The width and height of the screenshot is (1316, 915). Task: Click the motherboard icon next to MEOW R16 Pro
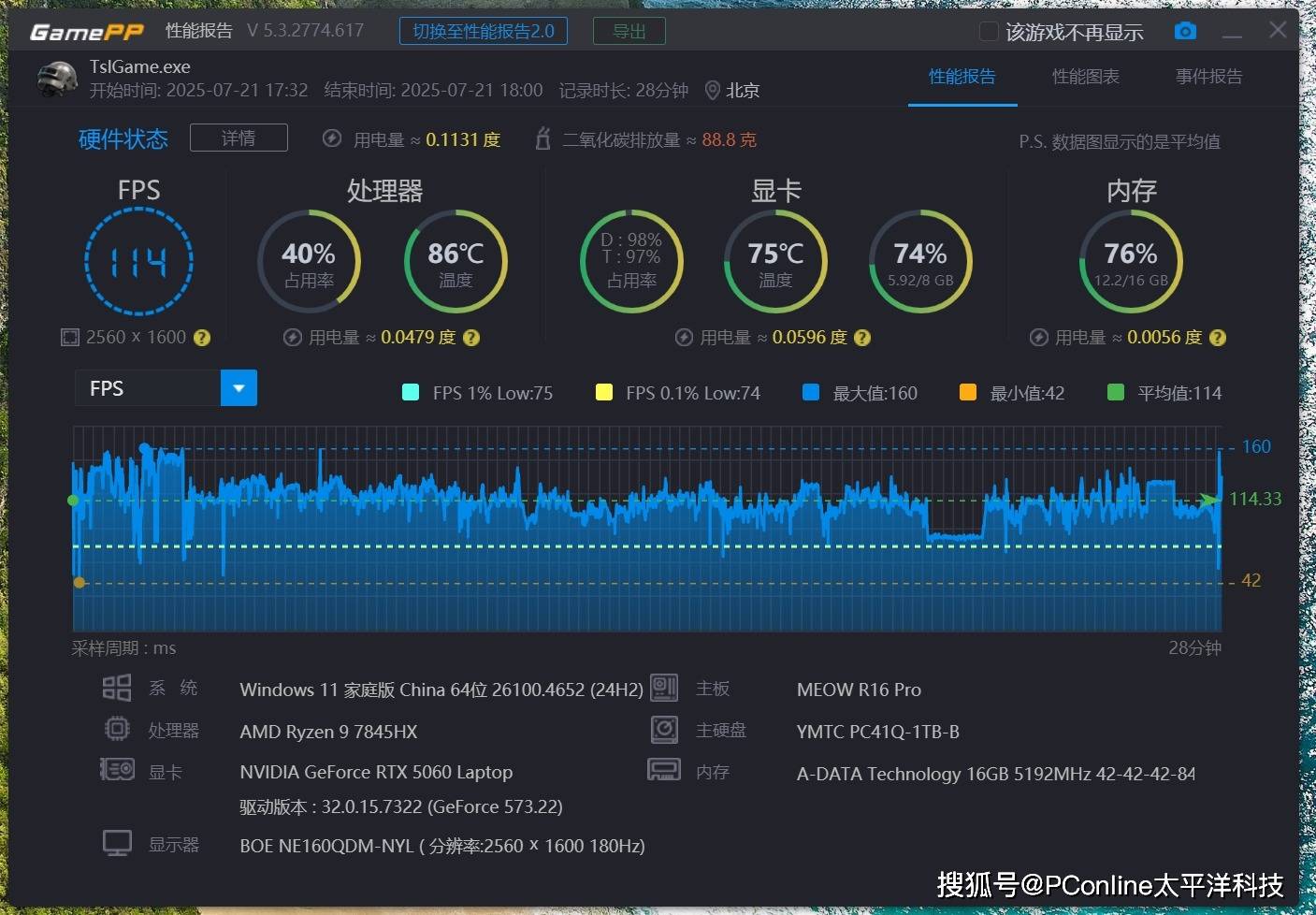pyautogui.click(x=664, y=689)
